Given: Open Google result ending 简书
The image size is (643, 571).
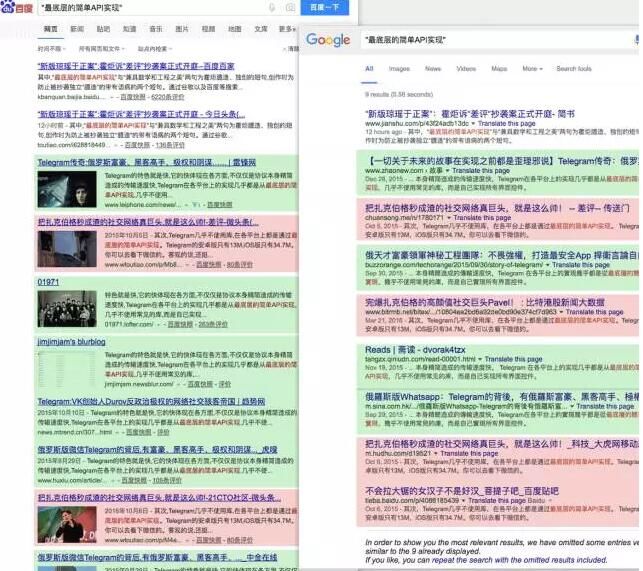Looking at the screenshot, I should coord(470,114).
